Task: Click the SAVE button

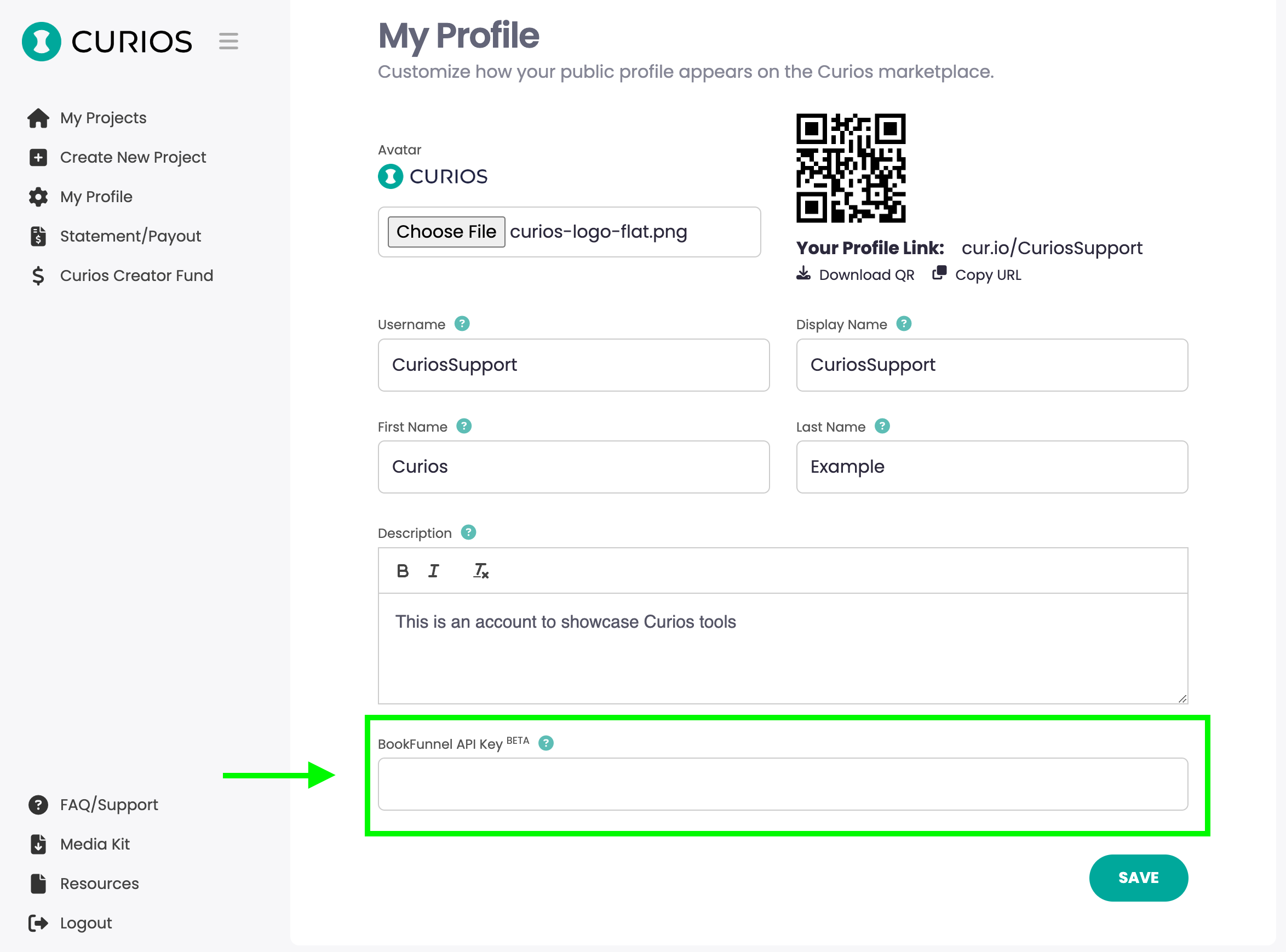Action: [1139, 878]
